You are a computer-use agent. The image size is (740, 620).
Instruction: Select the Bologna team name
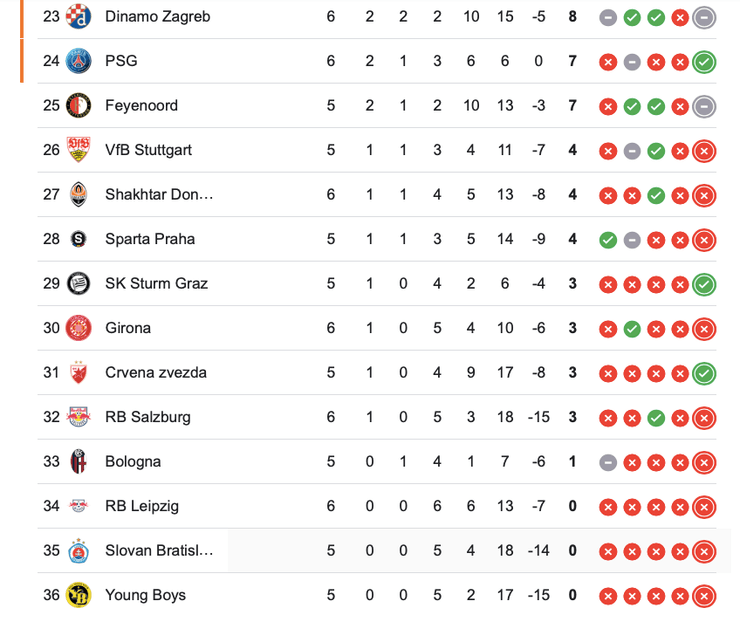[133, 461]
